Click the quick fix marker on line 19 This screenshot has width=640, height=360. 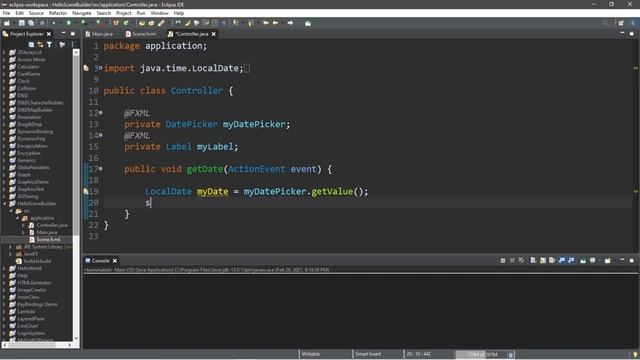pos(86,191)
